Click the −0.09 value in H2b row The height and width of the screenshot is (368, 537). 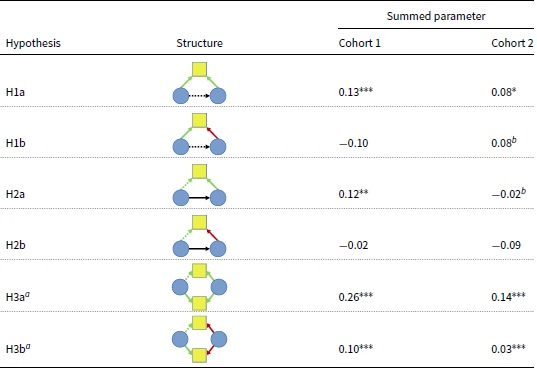click(506, 245)
